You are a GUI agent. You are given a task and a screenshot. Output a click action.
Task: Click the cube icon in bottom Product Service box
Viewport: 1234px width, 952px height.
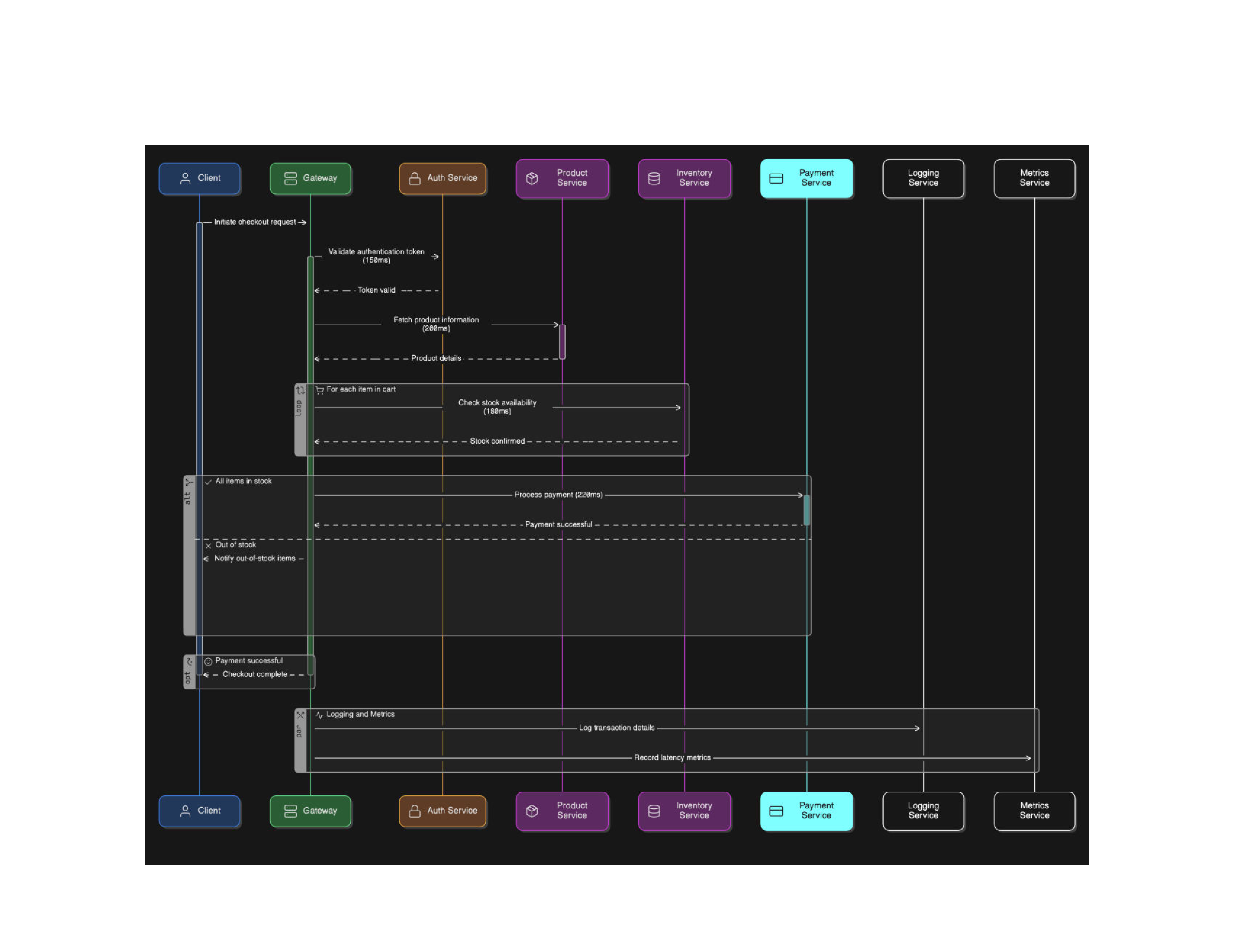(x=532, y=811)
